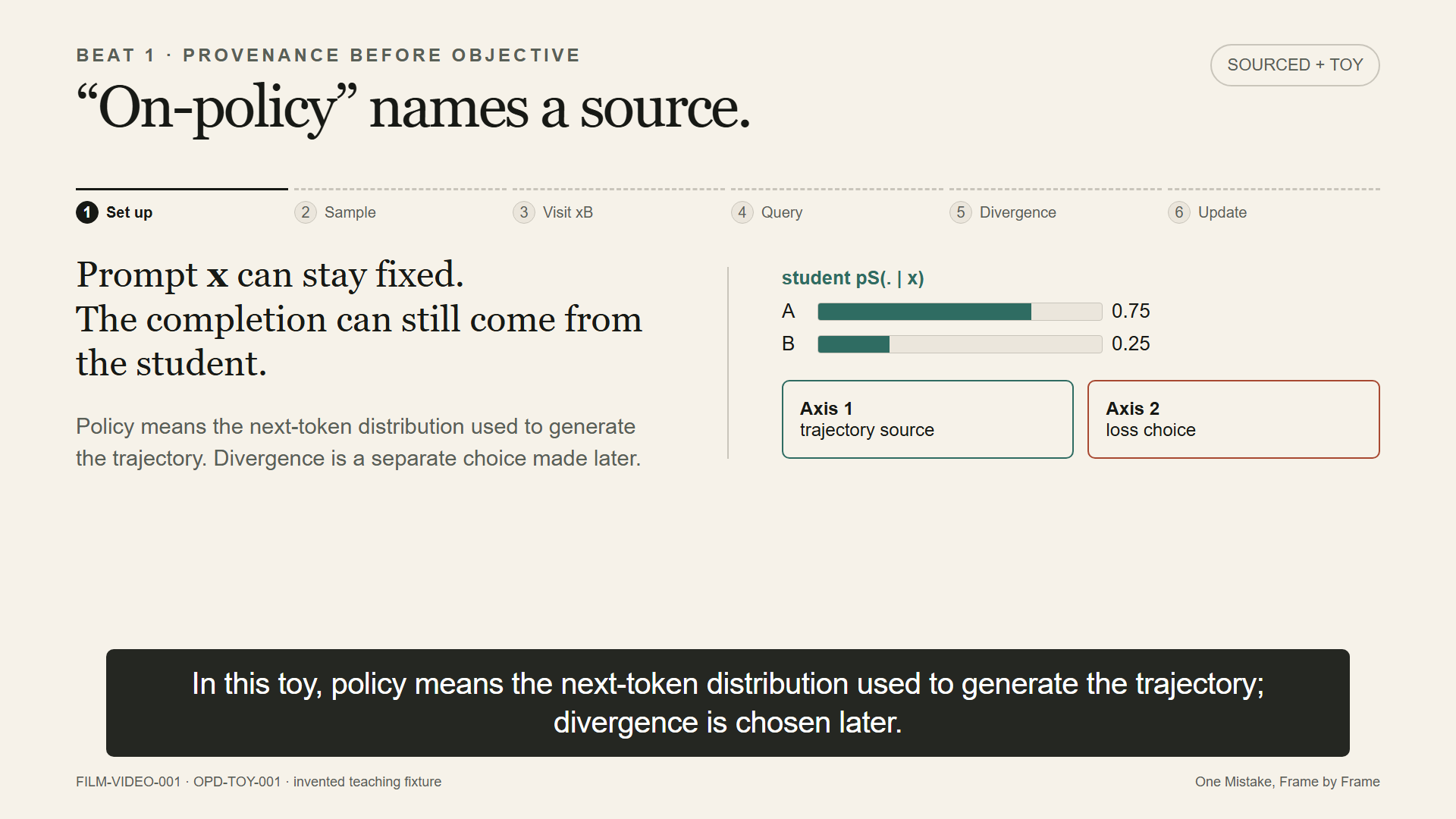The height and width of the screenshot is (819, 1456).
Task: Click the step 6 number badge
Action: tap(1179, 212)
